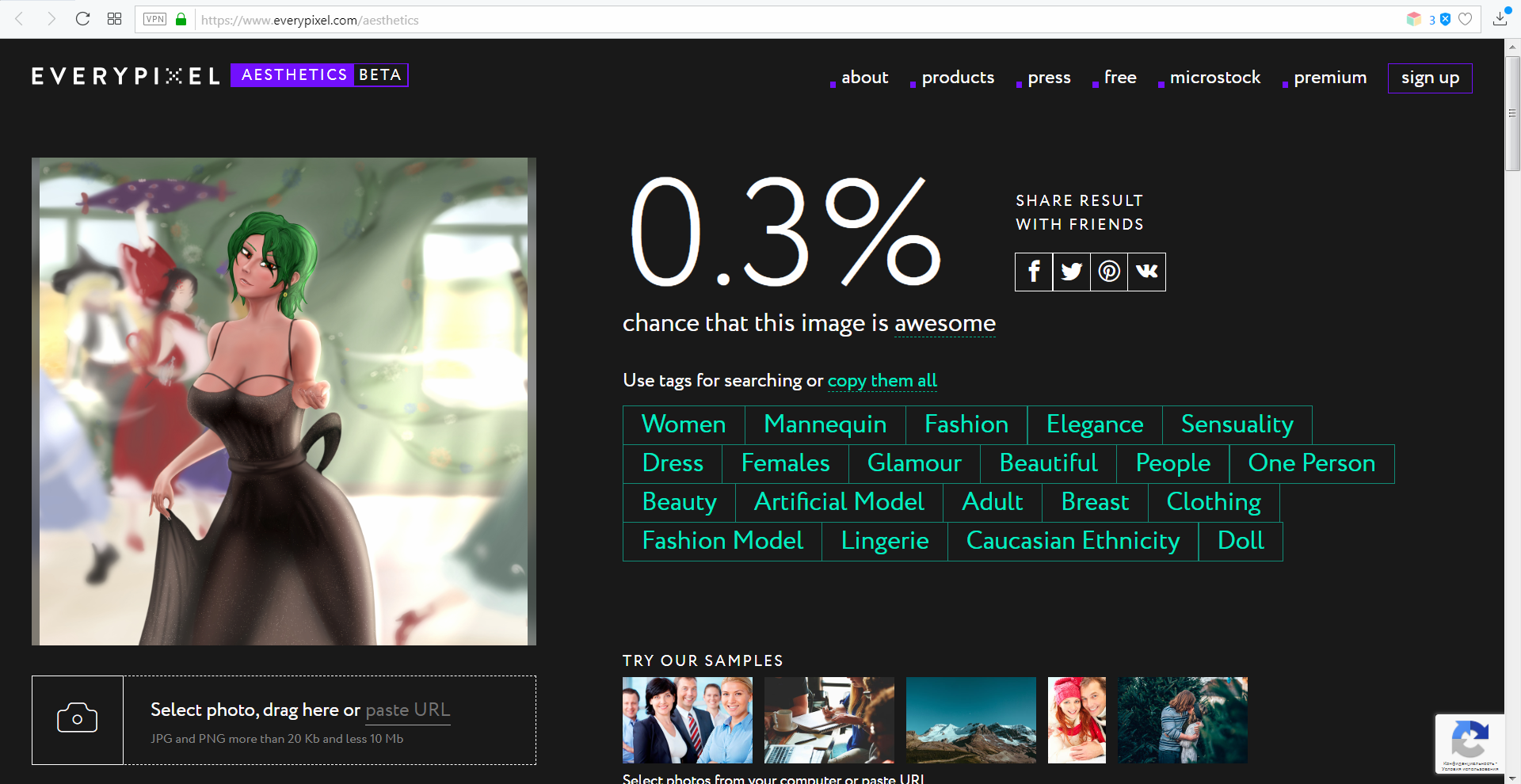Viewport: 1521px width, 784px height.
Task: Open the about menu item
Action: click(864, 78)
